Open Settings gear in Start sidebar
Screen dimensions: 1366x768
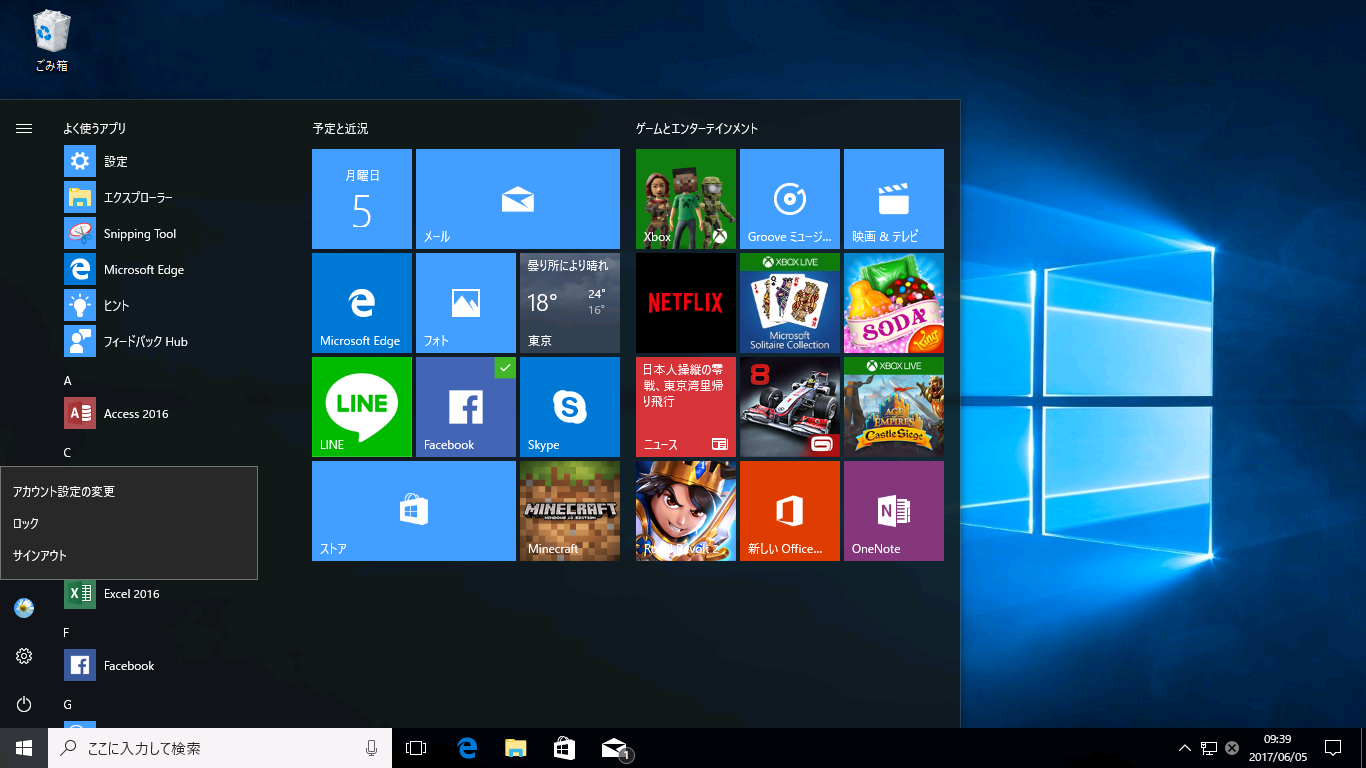pos(24,656)
